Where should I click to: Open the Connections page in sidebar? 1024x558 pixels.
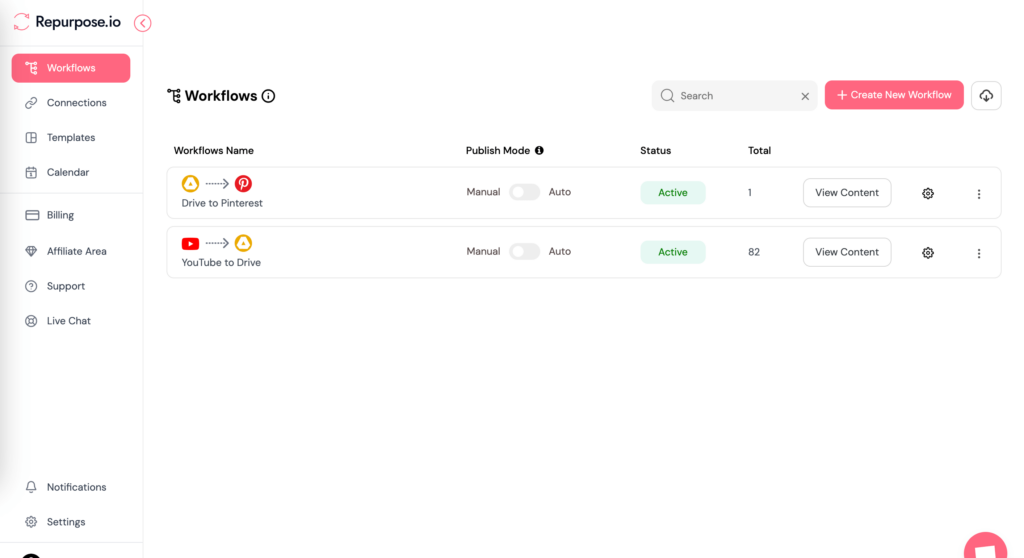[x=76, y=103]
